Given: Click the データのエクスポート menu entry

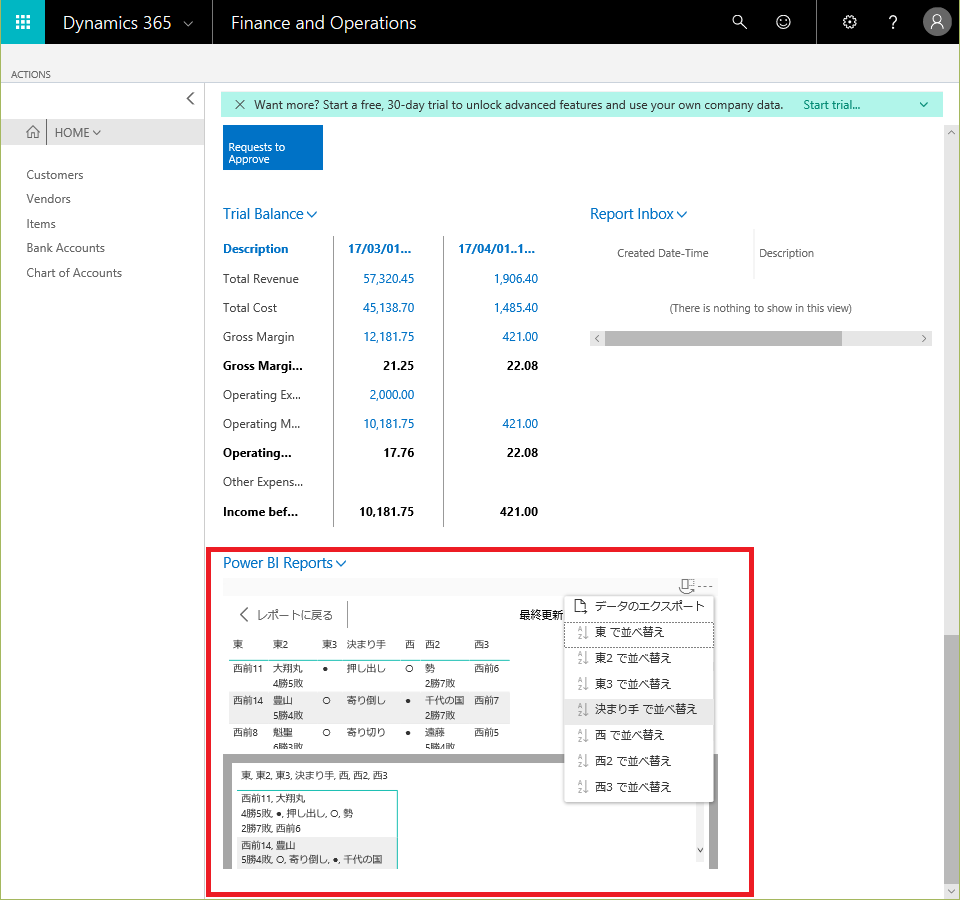Looking at the screenshot, I should pos(639,606).
